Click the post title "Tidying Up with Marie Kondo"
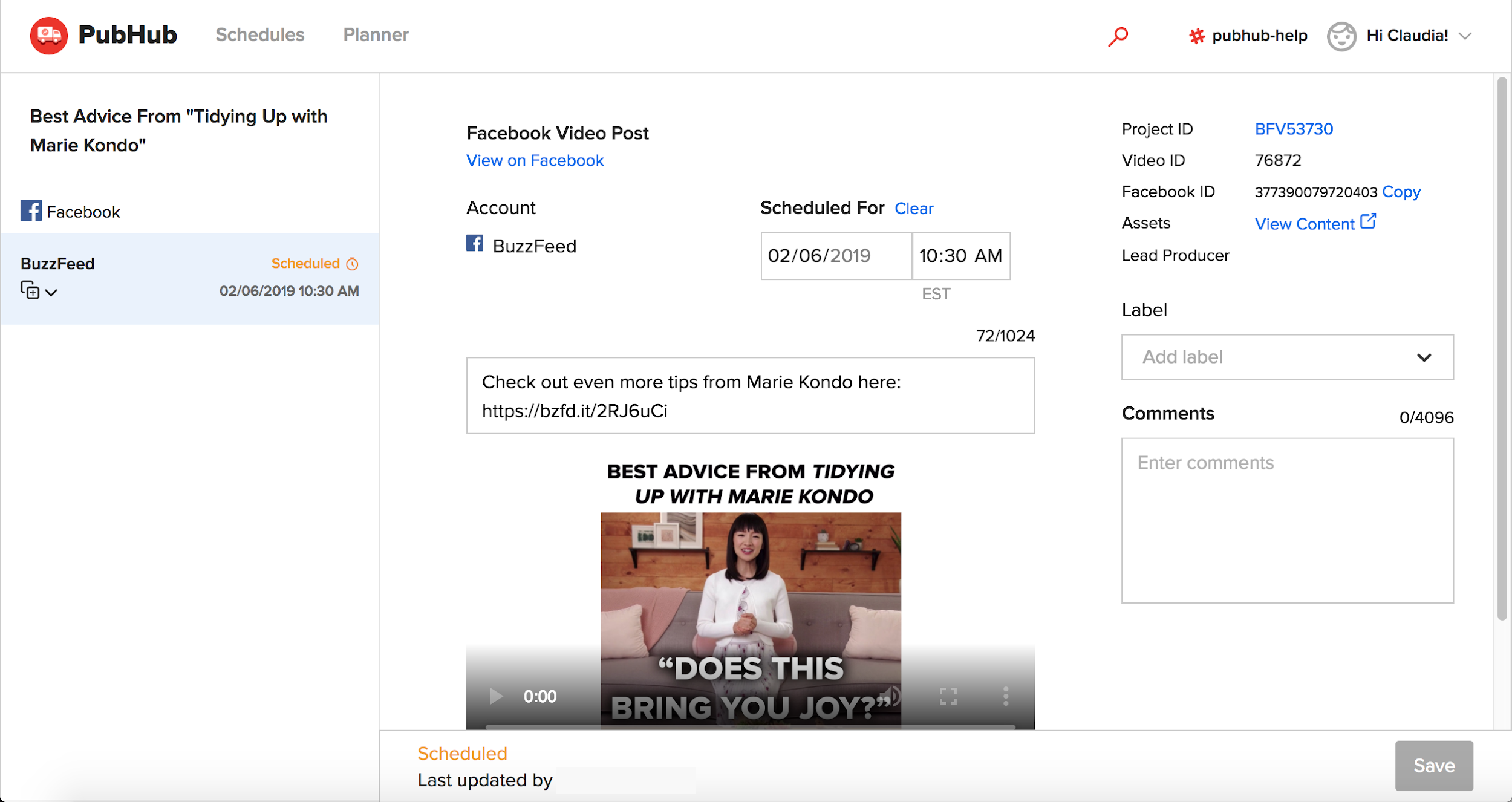This screenshot has height=802, width=1512. click(178, 131)
